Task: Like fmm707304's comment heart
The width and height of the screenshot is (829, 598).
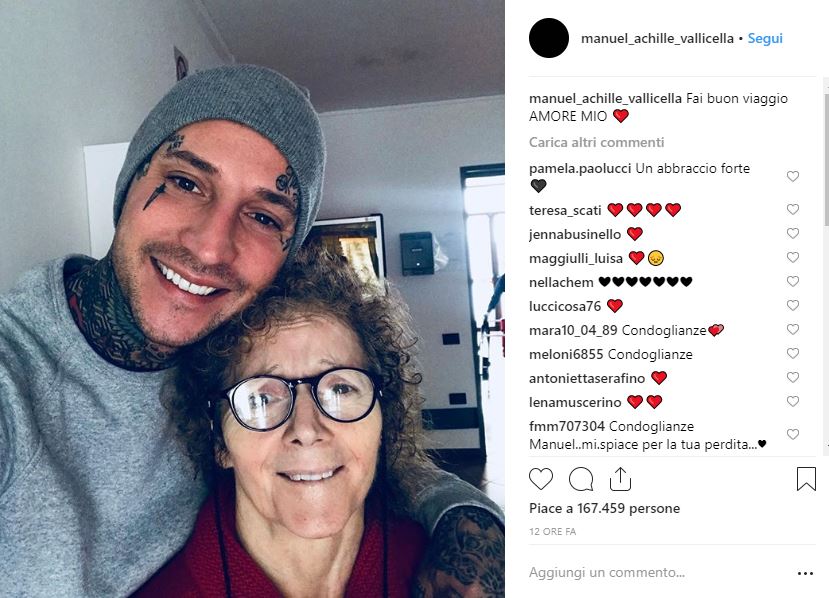Action: tap(793, 434)
